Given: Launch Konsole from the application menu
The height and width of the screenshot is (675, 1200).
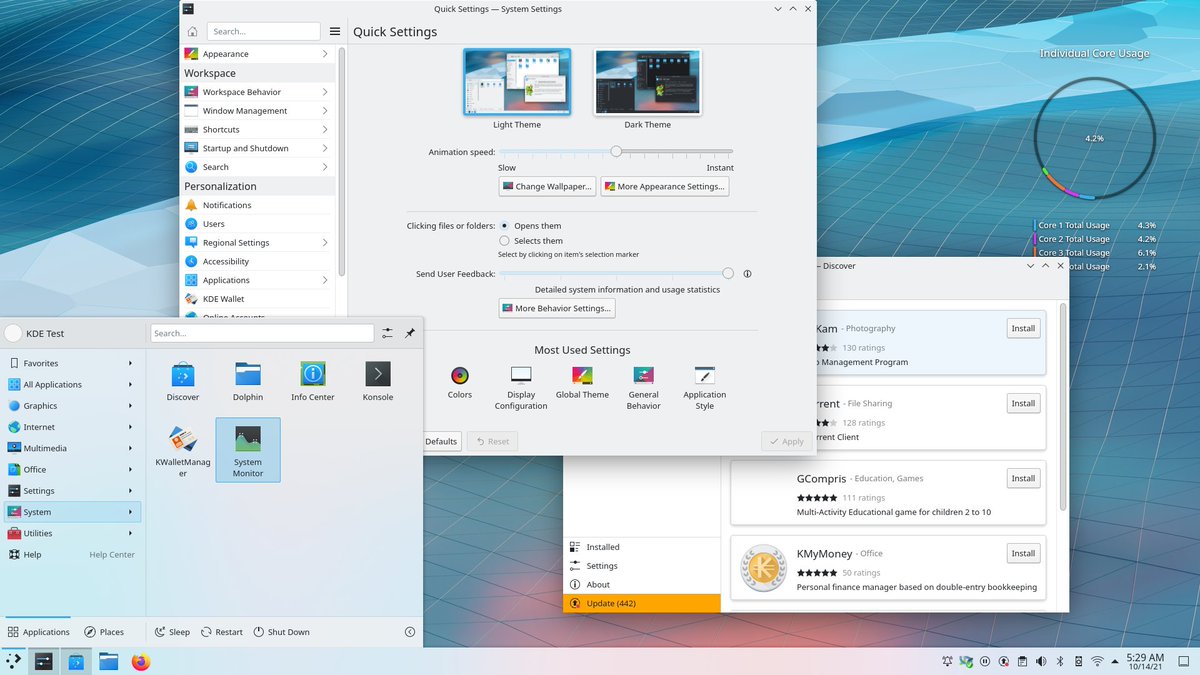Looking at the screenshot, I should [x=377, y=378].
